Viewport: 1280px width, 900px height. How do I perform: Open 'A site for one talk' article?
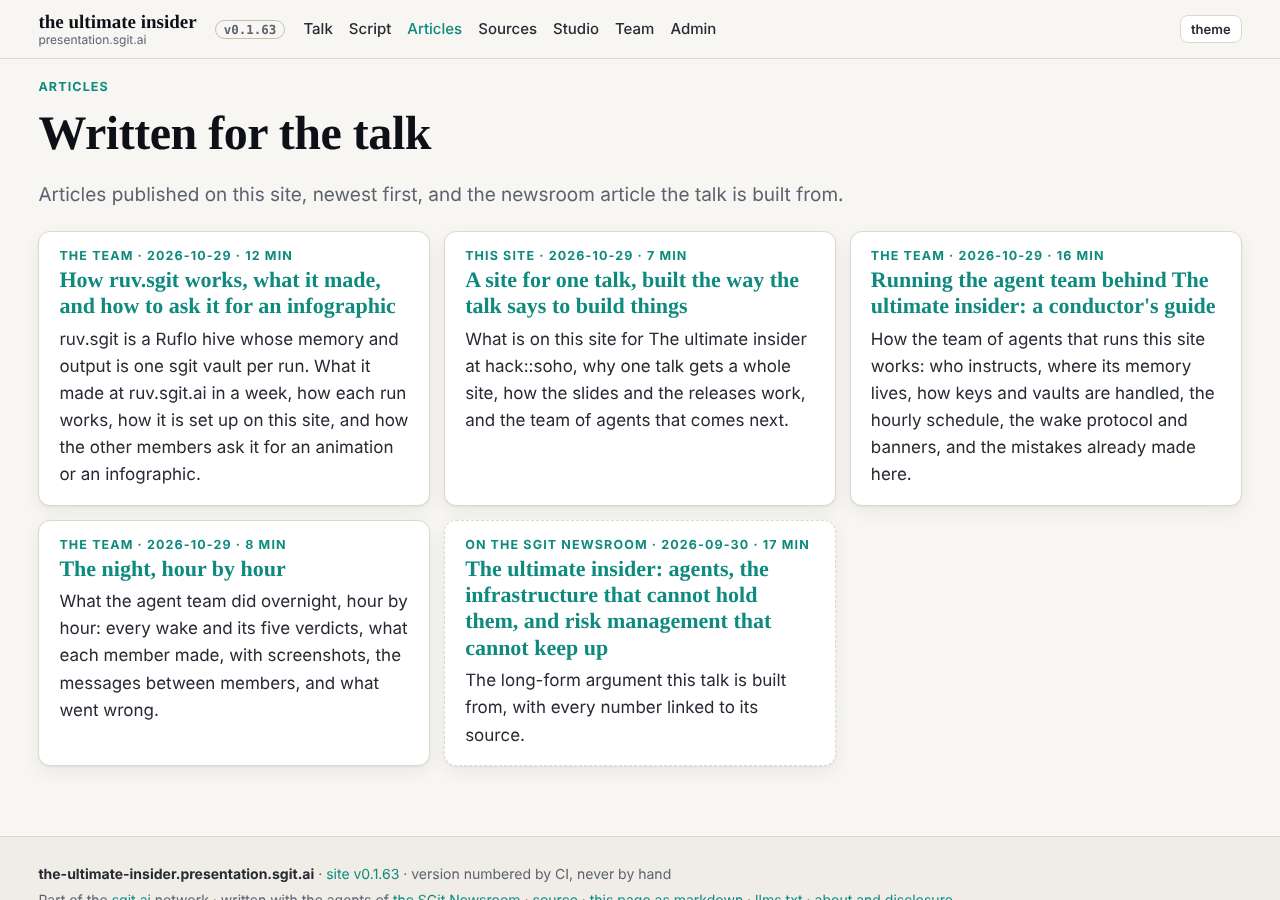(x=632, y=293)
